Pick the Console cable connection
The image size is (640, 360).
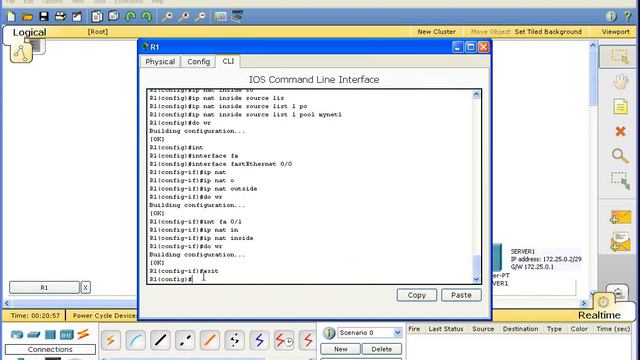click(x=136, y=340)
